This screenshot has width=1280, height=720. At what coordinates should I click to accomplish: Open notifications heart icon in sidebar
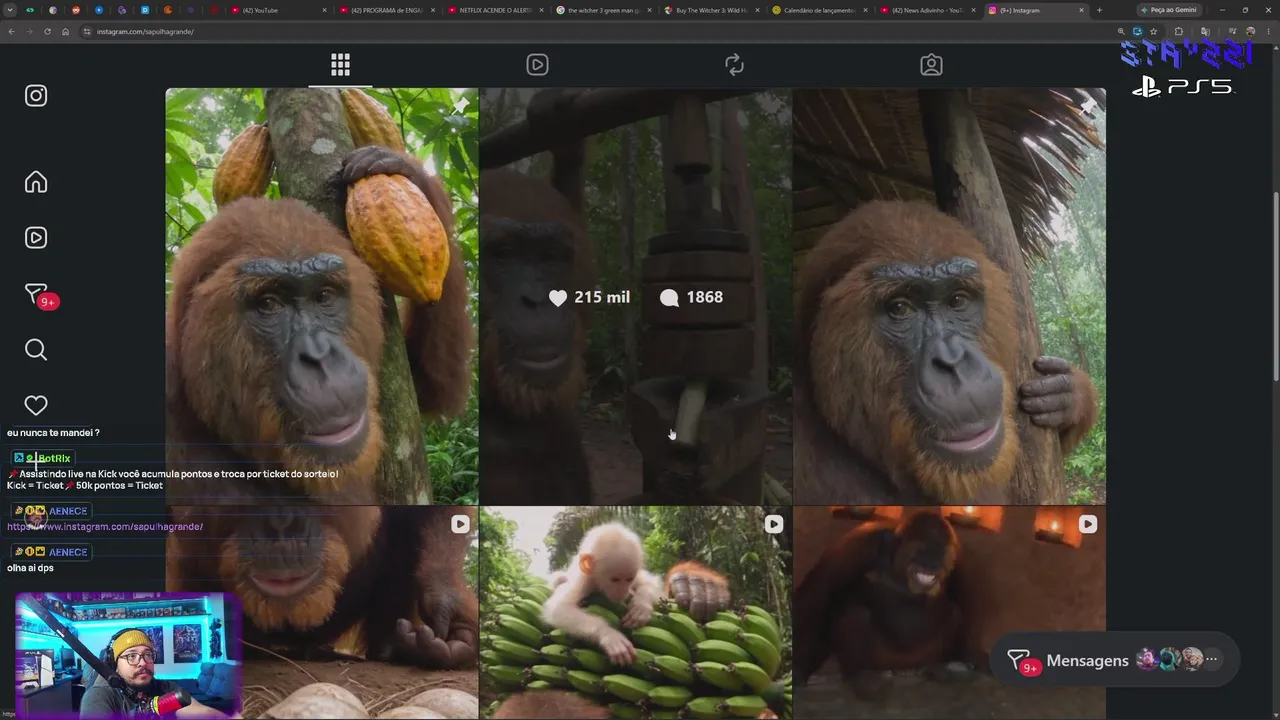point(36,406)
